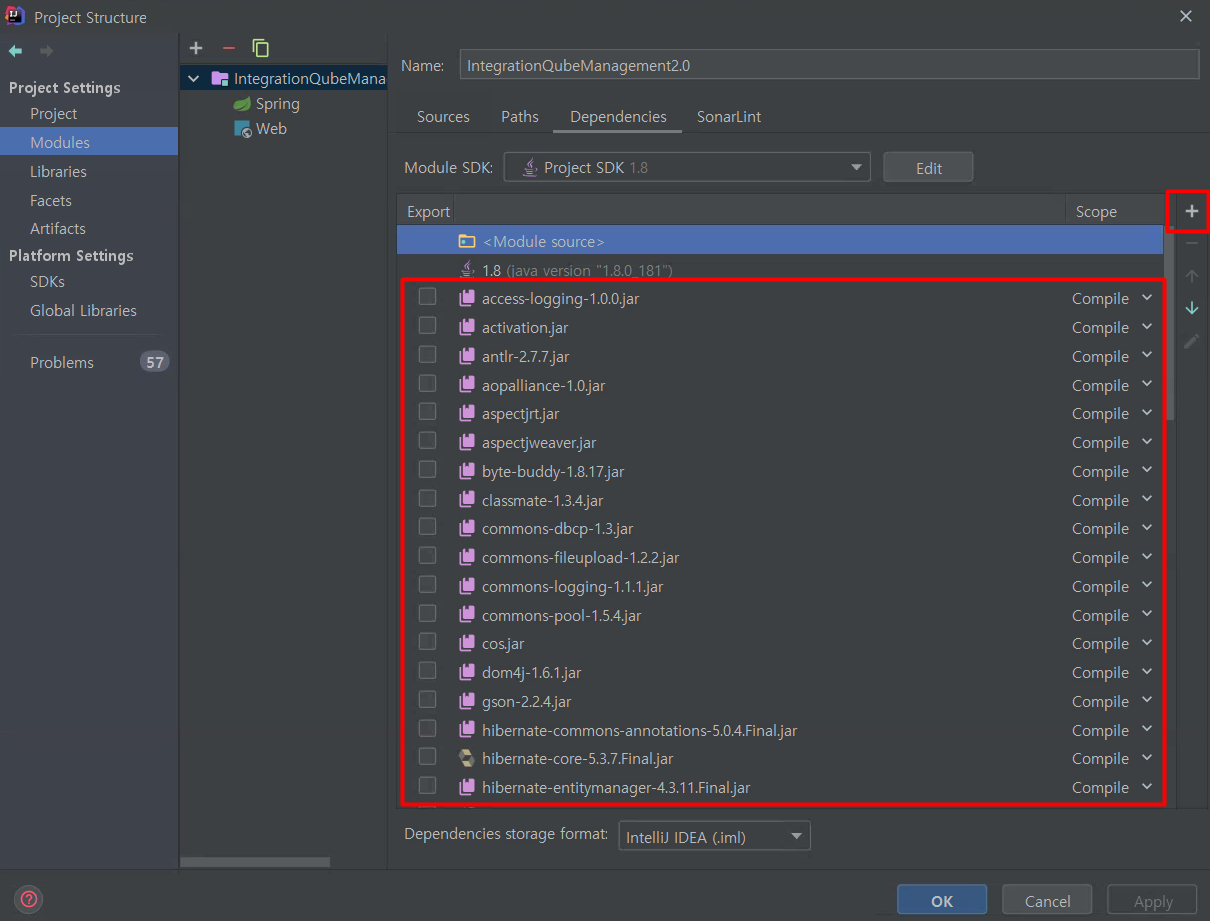Check export for commons-dbcp-1.3.jar
The image size is (1210, 921).
[427, 527]
